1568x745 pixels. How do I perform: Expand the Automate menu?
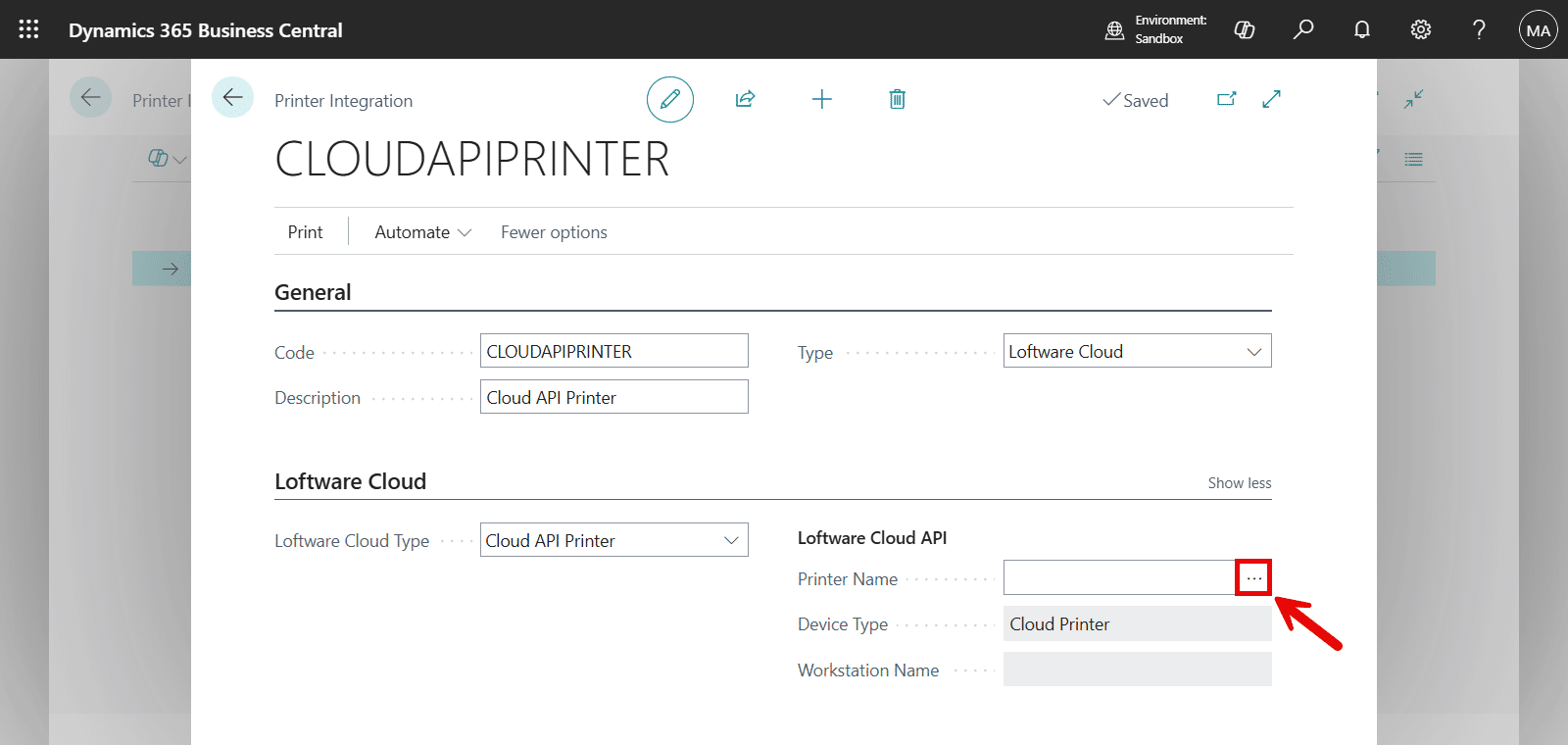point(423,232)
